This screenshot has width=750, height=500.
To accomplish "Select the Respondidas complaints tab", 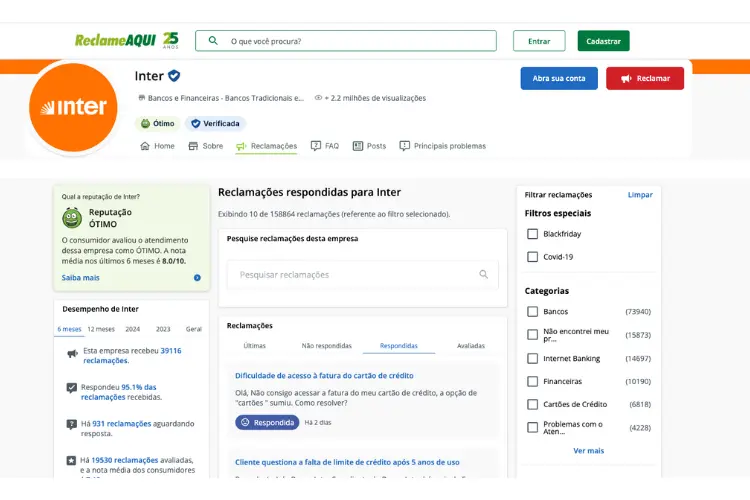I will pyautogui.click(x=399, y=345).
